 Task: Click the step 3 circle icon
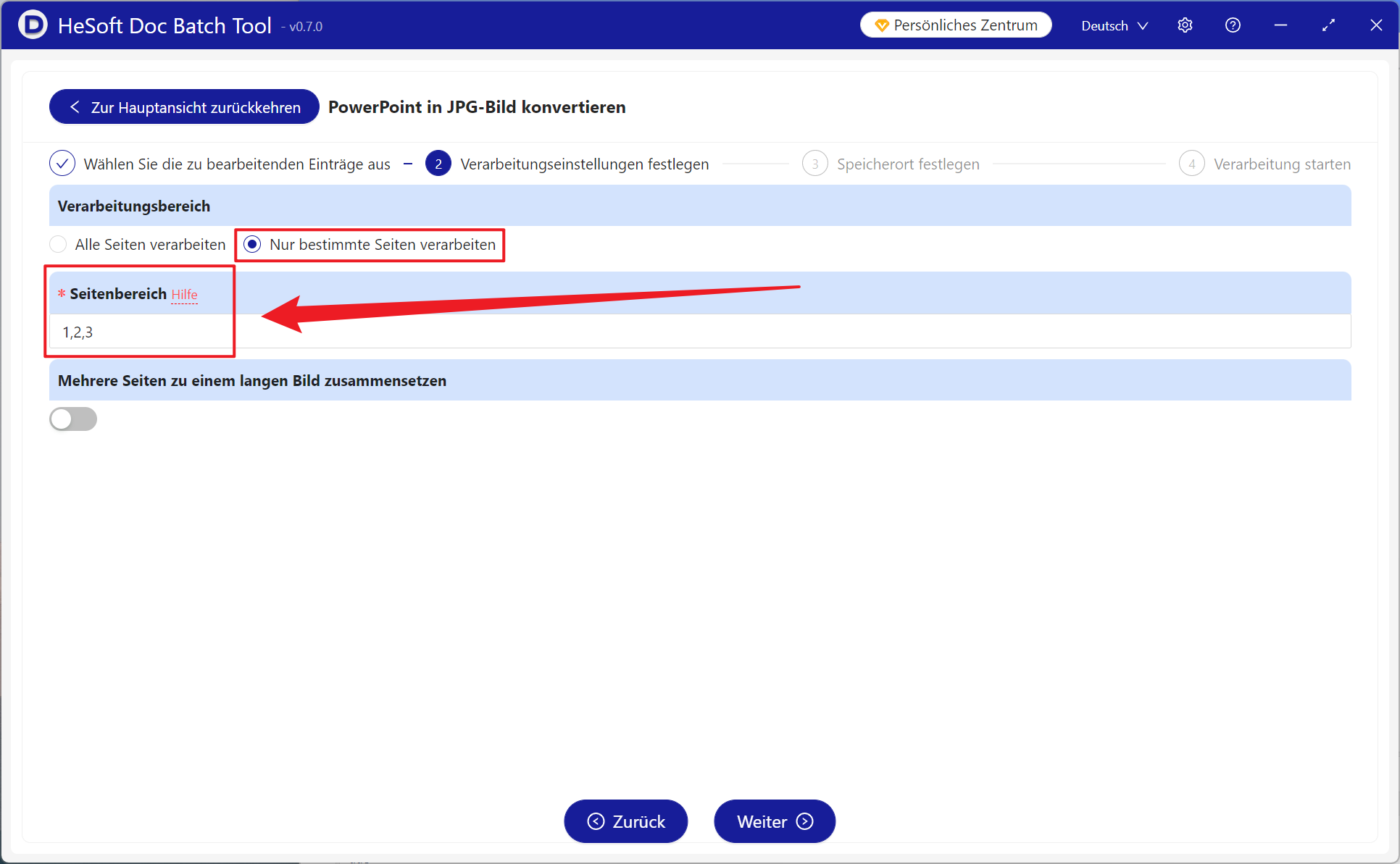click(x=814, y=164)
